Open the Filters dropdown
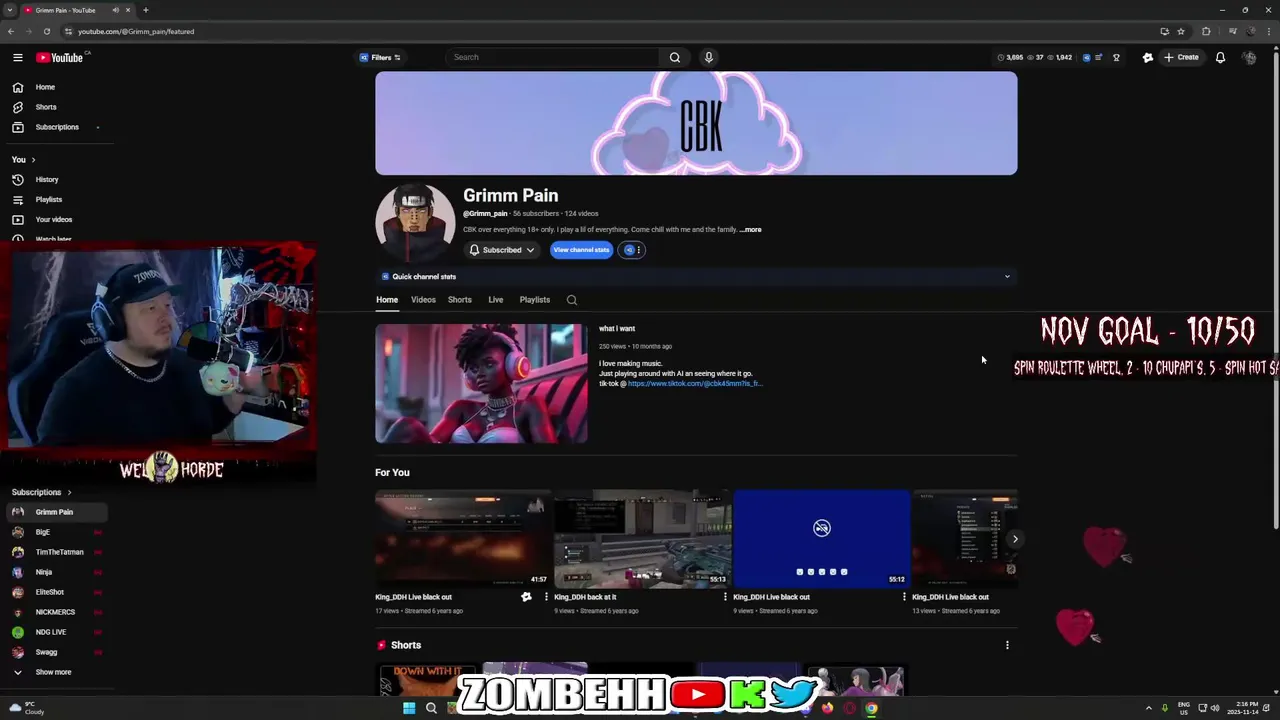 click(380, 57)
